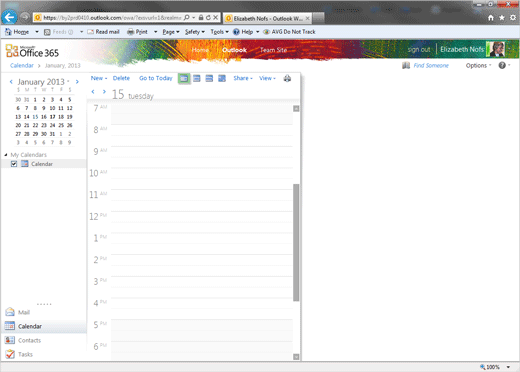Switch to Week view icon
This screenshot has height=372, width=520.
click(209, 78)
